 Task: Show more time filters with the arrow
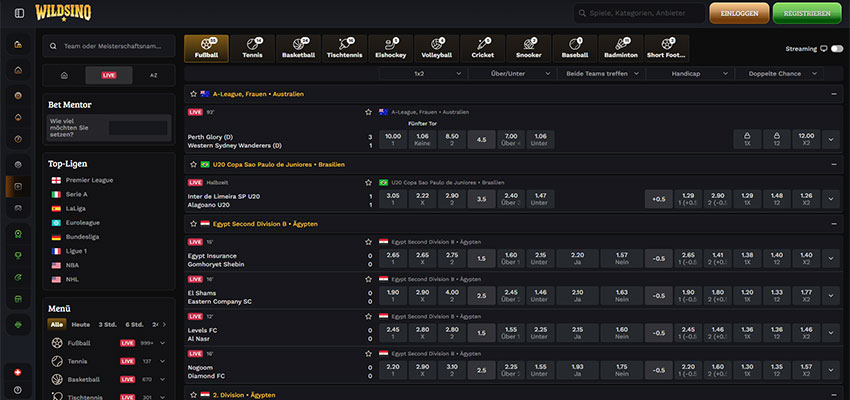(x=164, y=325)
